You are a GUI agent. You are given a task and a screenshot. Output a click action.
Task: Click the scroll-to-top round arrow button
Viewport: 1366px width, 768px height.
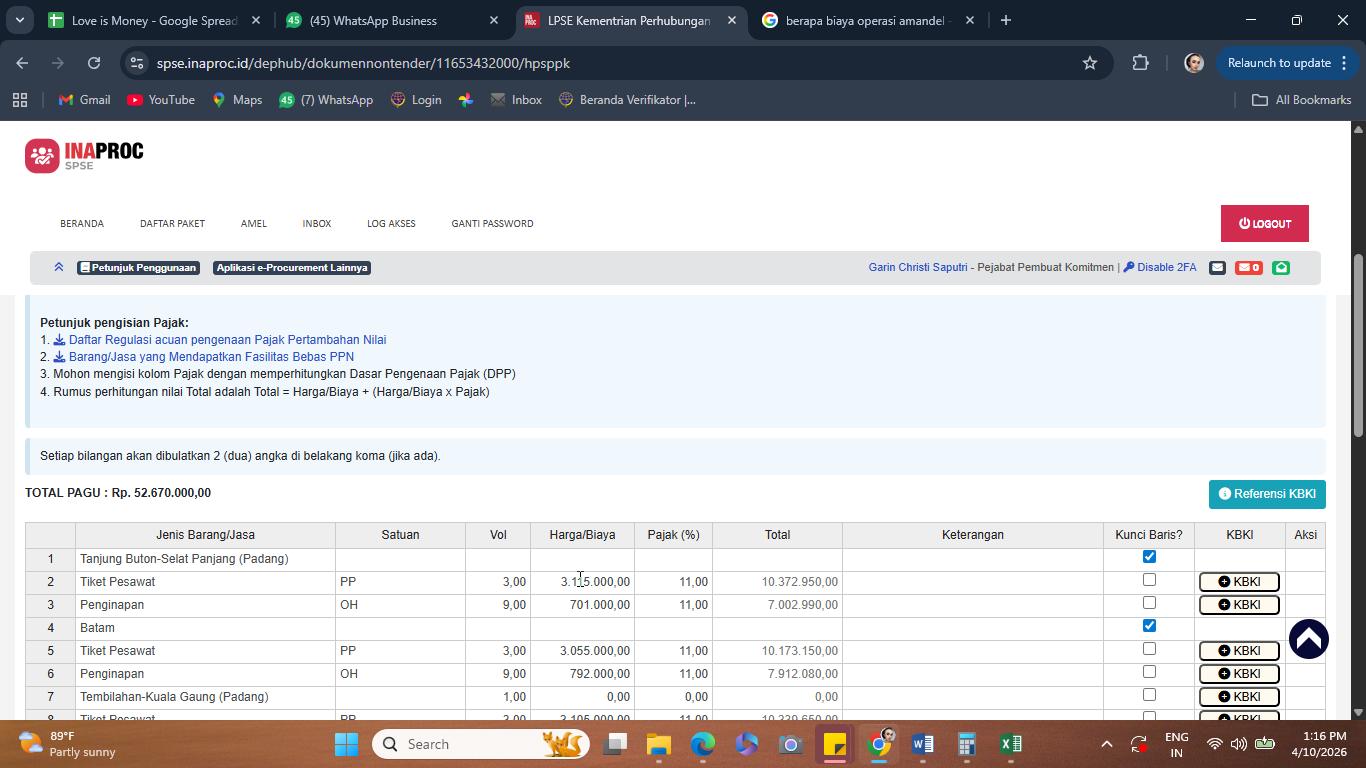[1308, 639]
